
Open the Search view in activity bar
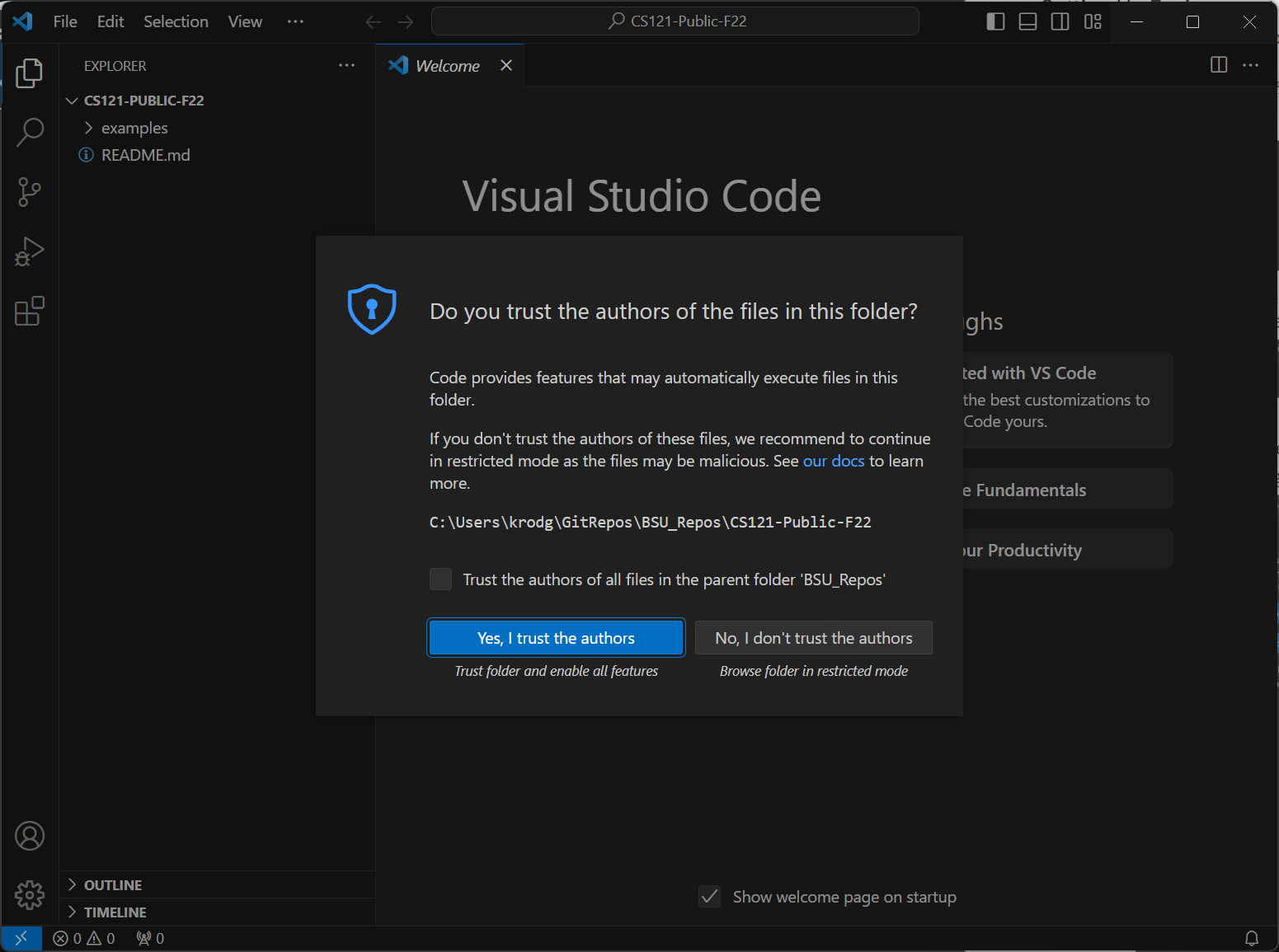pos(30,132)
